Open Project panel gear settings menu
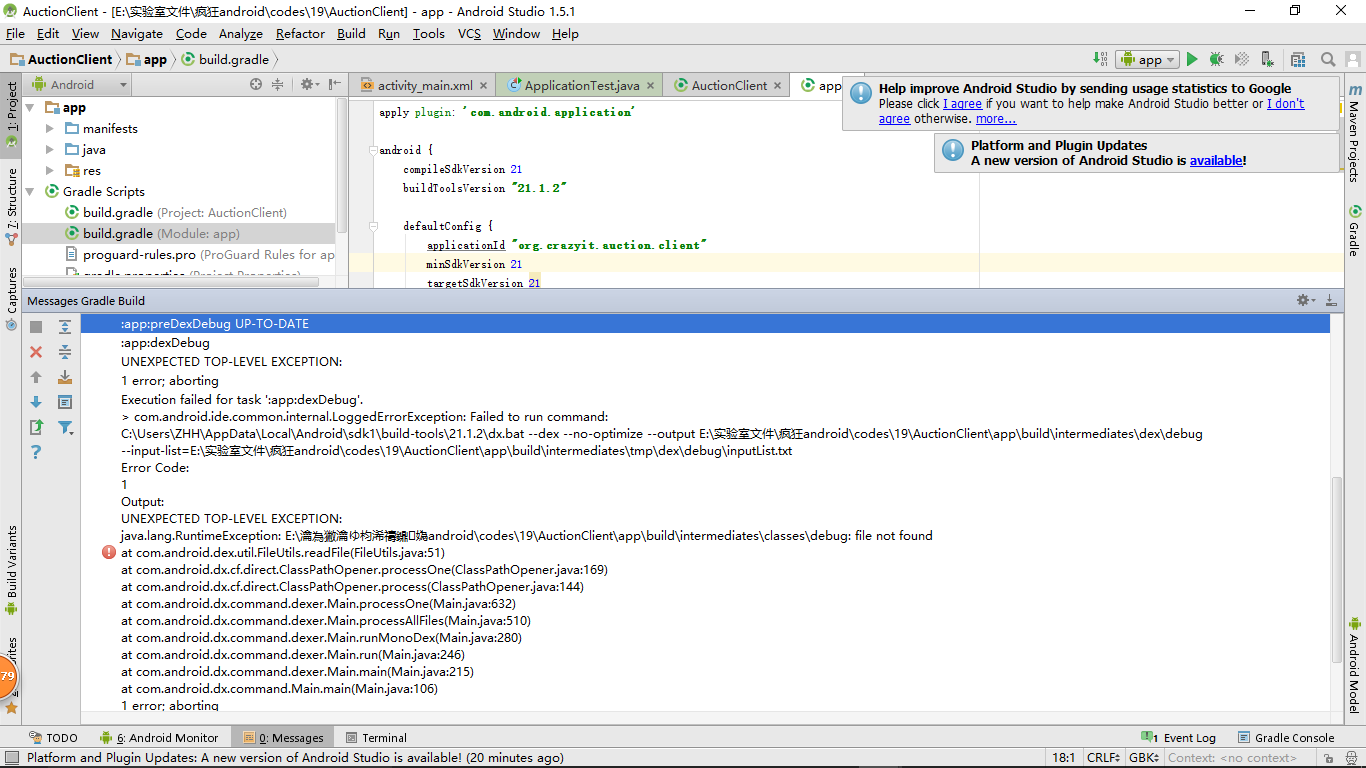 coord(309,85)
